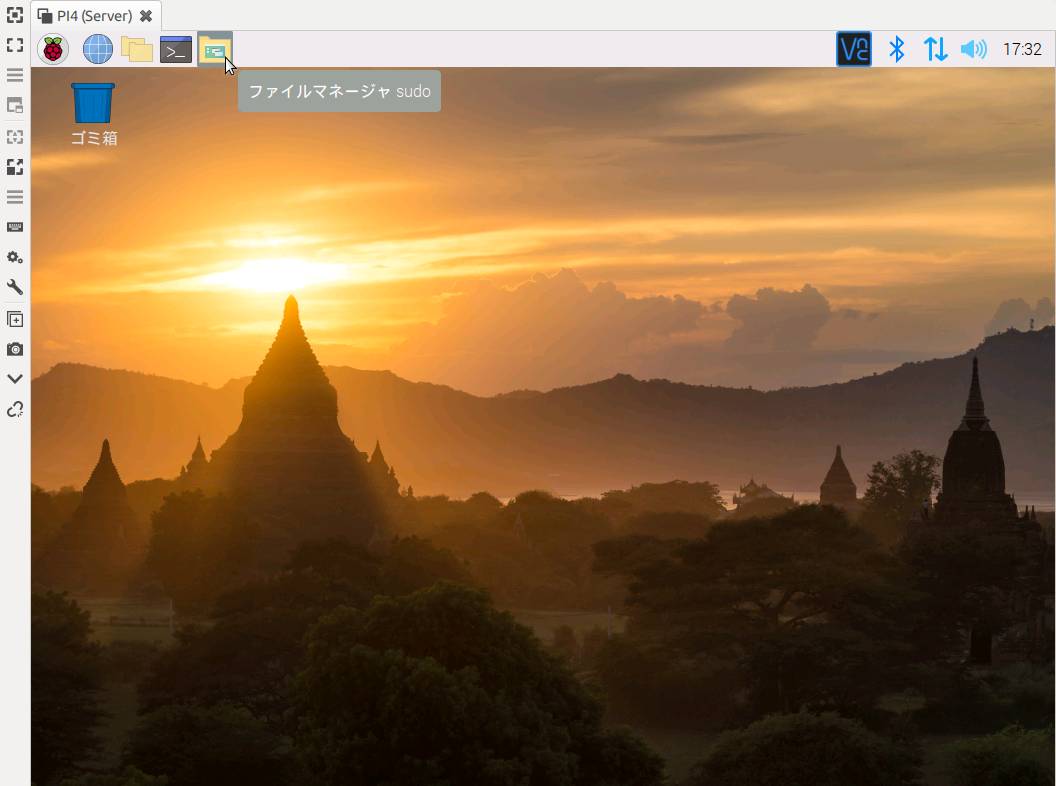Toggle grab all keyboard events
Screen dimensions: 1056x786
[15, 227]
